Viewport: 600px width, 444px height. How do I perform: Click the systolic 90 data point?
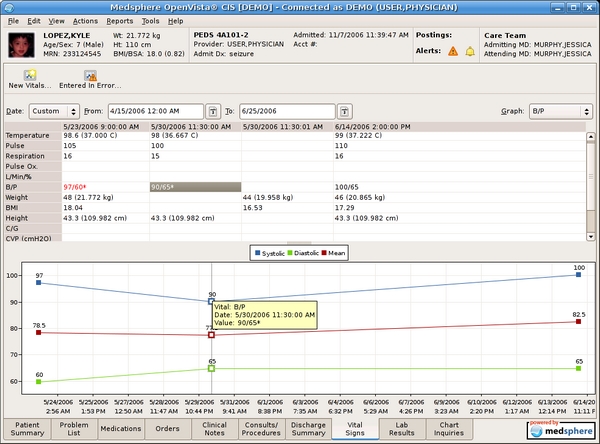[x=211, y=301]
